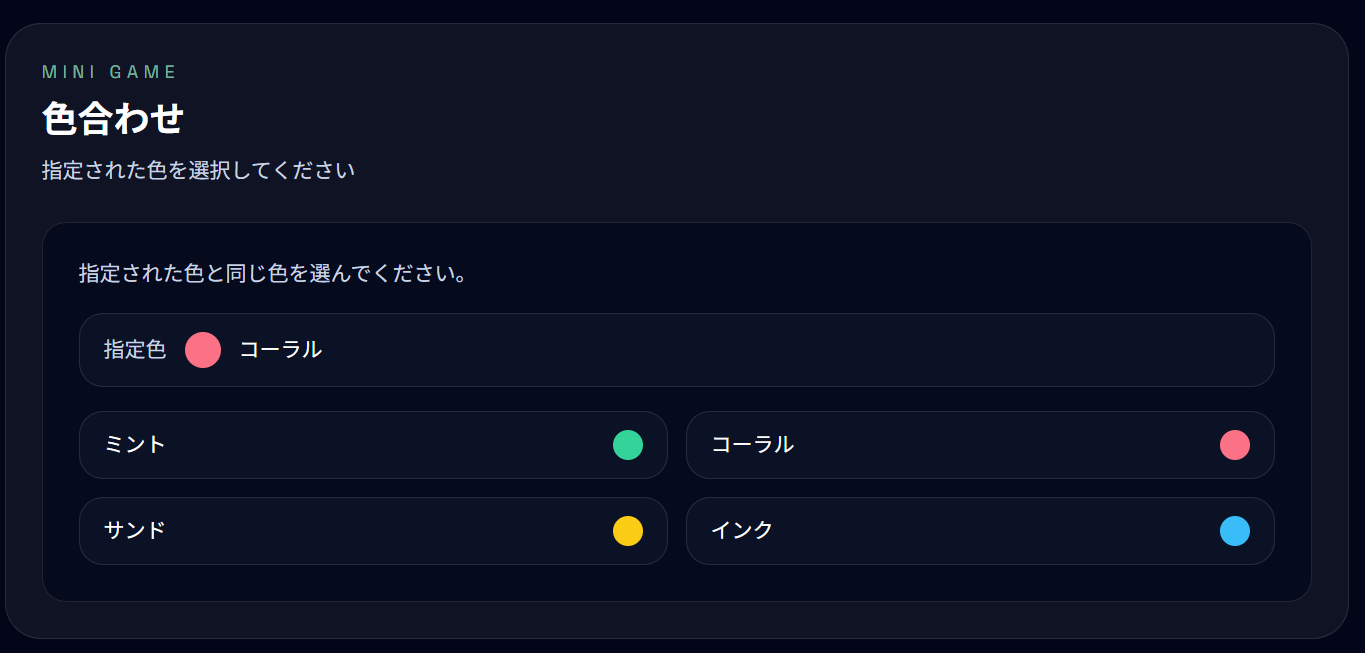Pick the サンド option button

tap(372, 531)
